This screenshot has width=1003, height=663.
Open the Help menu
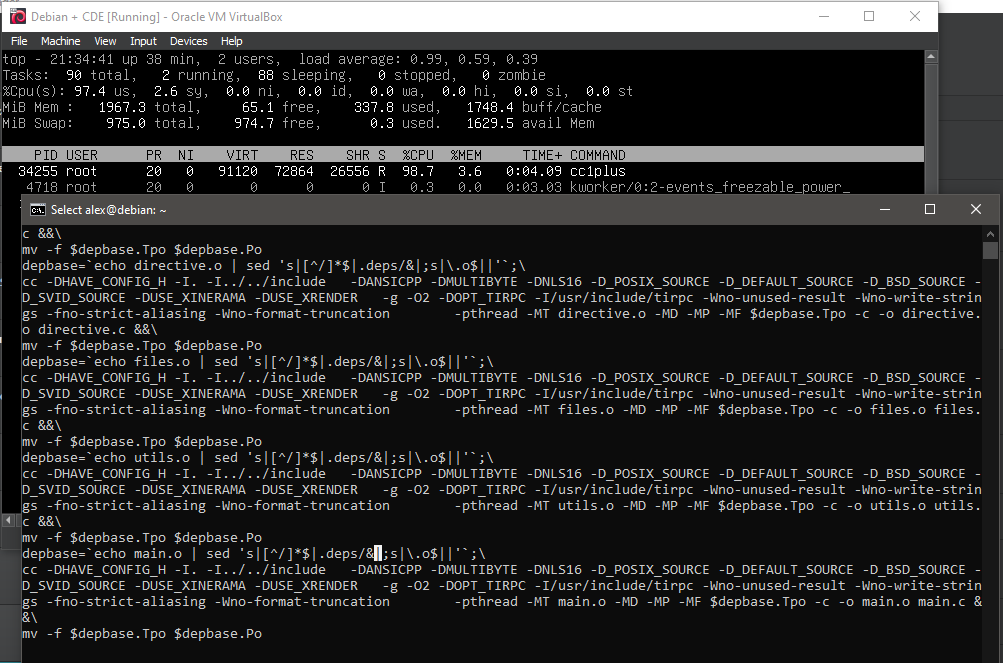point(231,41)
